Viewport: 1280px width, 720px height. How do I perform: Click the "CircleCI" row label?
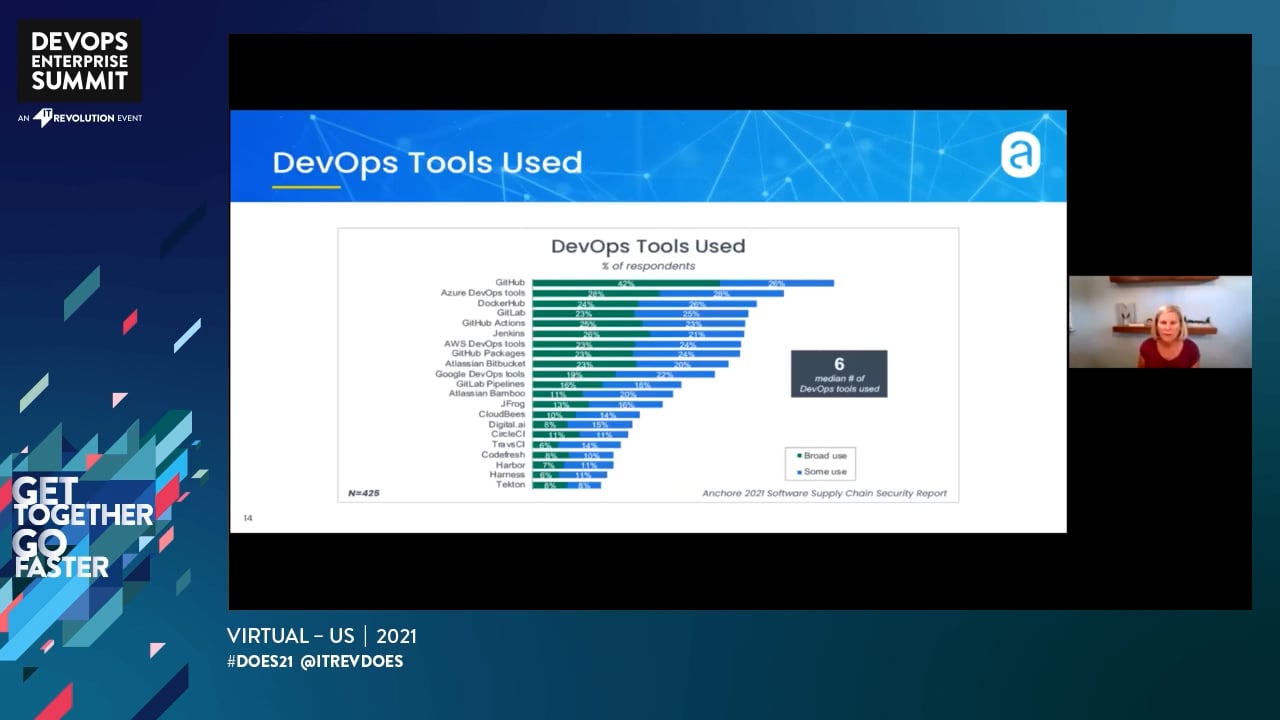(x=509, y=434)
